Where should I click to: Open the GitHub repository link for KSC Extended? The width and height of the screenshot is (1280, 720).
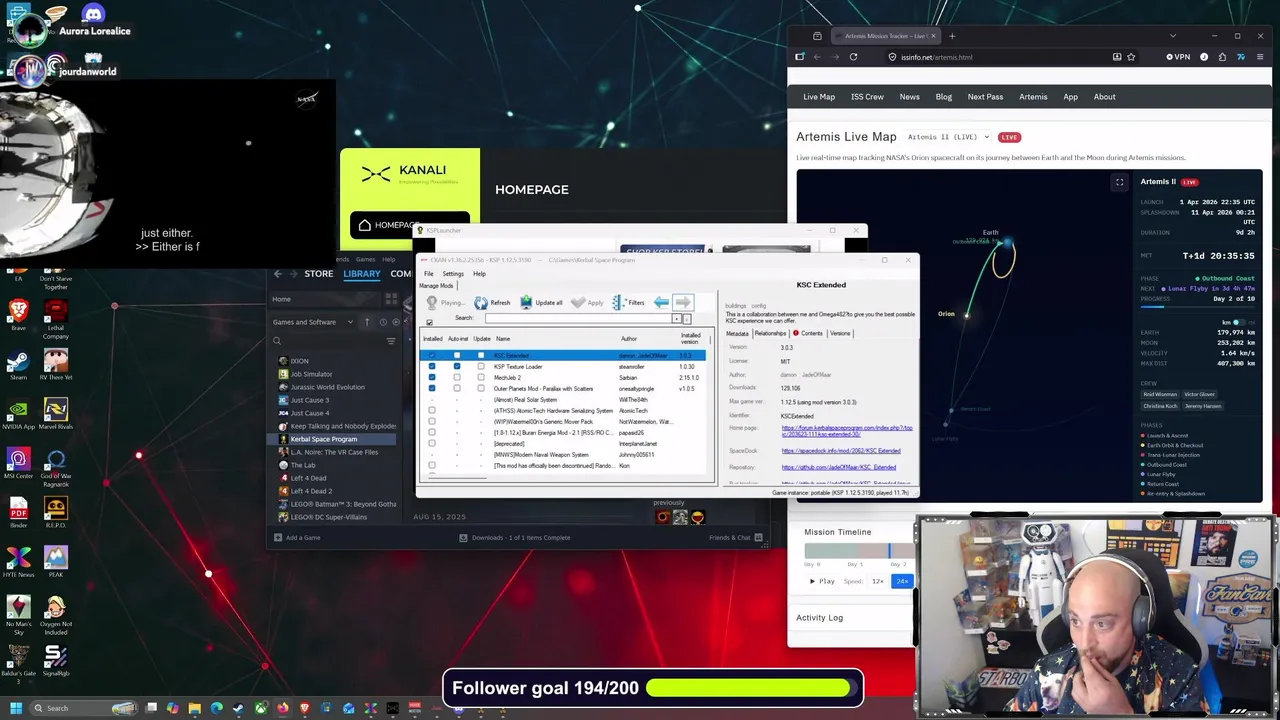pos(838,467)
